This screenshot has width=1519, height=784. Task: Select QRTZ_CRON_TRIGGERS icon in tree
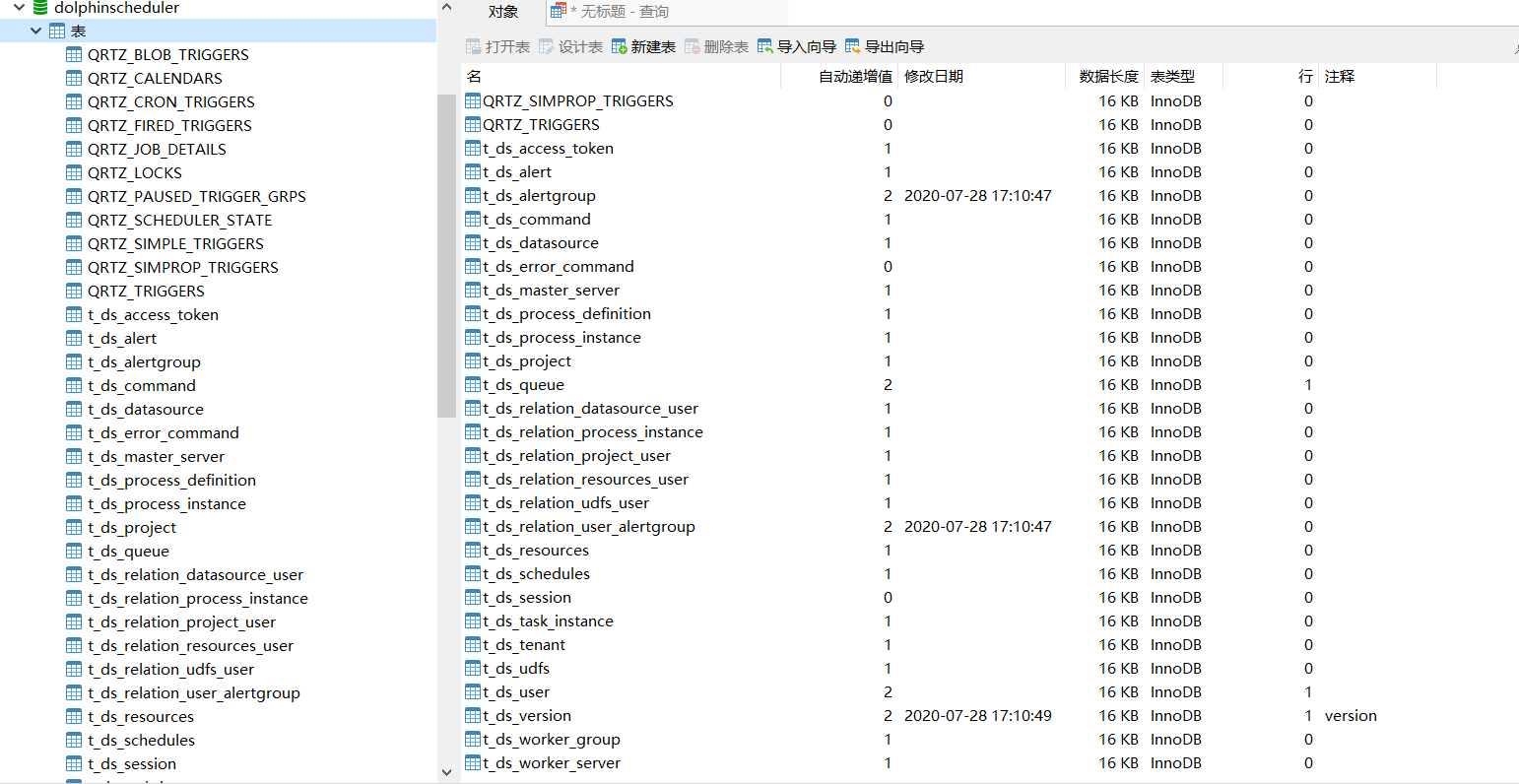[x=74, y=101]
